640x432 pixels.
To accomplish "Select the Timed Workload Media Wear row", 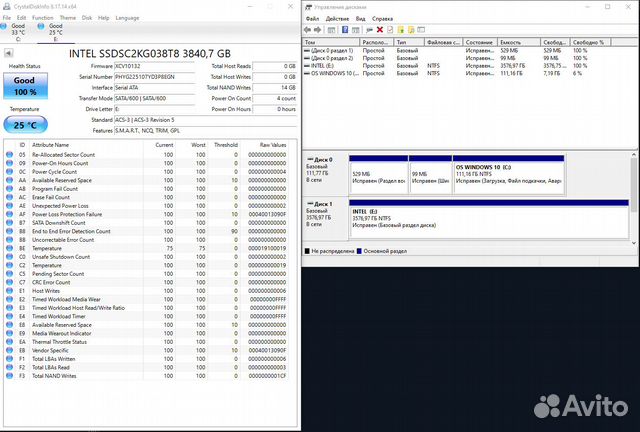I will (147, 299).
